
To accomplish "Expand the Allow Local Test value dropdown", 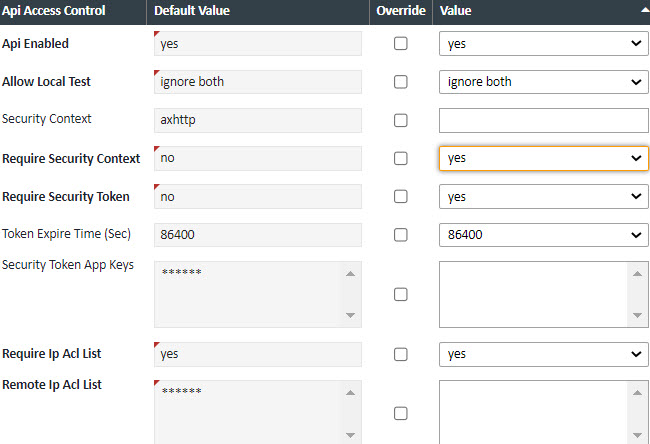I will (x=543, y=82).
